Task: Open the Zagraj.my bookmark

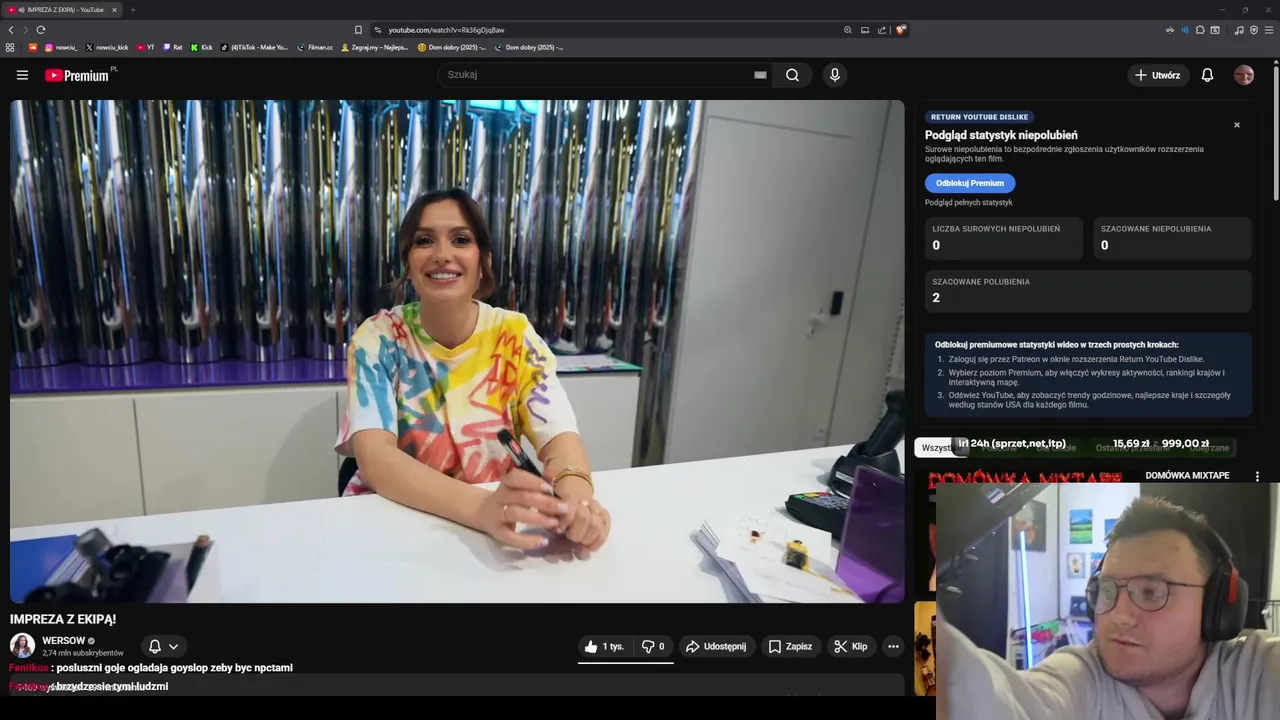Action: coord(375,47)
